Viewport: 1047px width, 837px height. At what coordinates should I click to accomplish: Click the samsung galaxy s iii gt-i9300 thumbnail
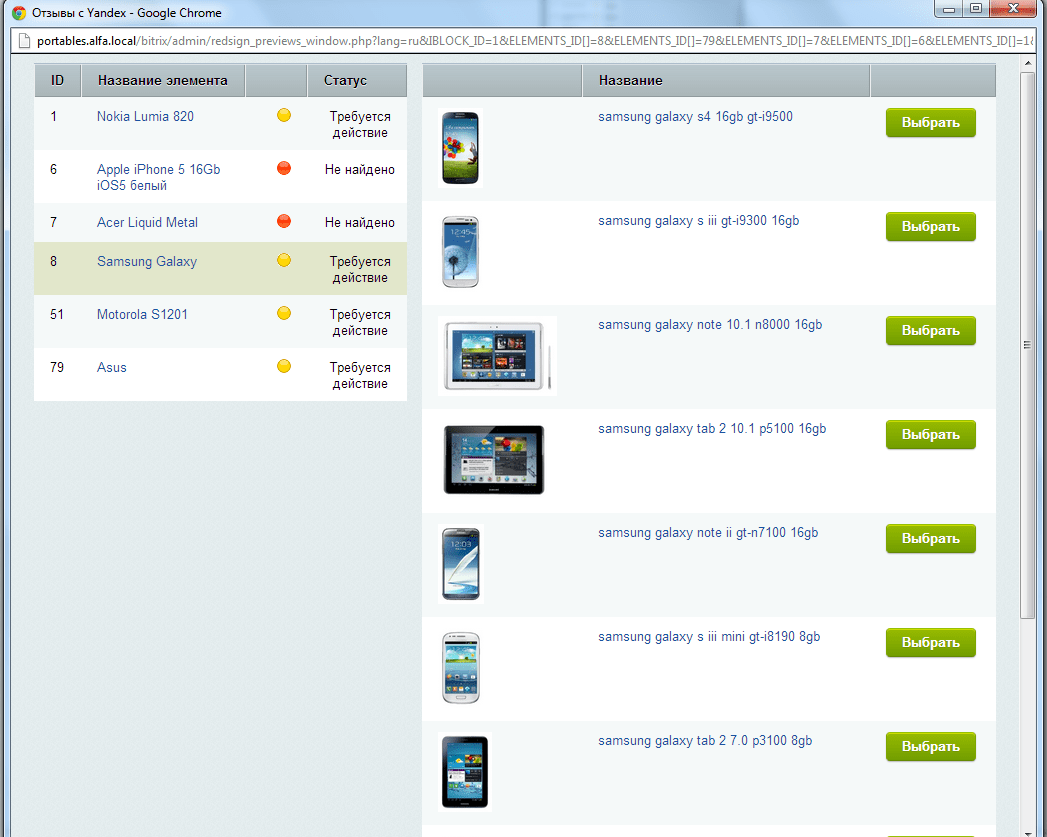point(461,252)
